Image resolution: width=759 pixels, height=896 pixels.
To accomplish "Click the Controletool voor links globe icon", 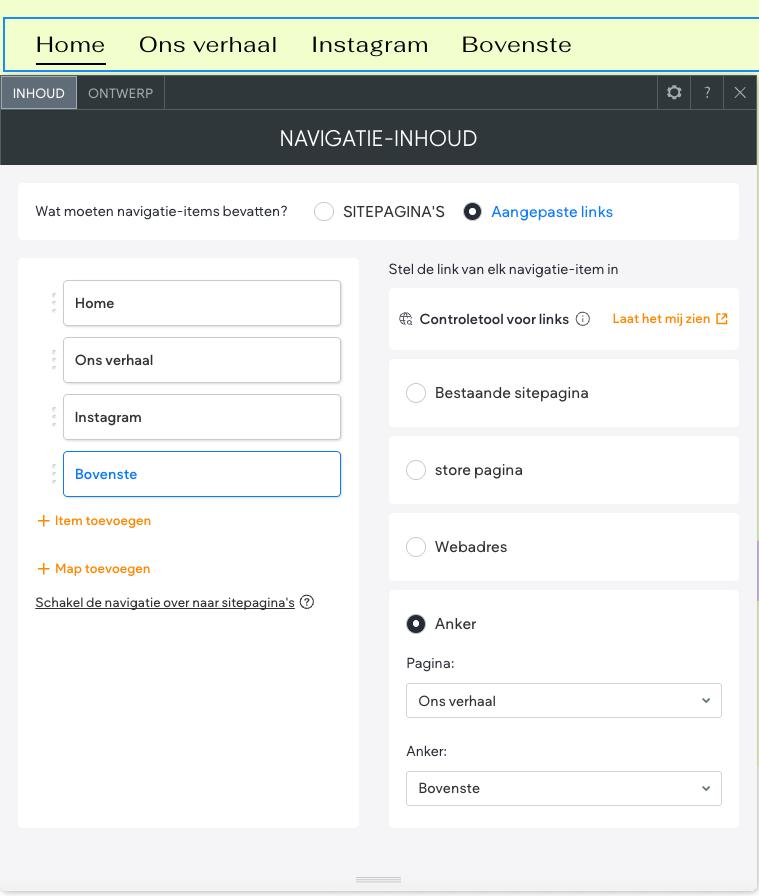I will (x=406, y=320).
